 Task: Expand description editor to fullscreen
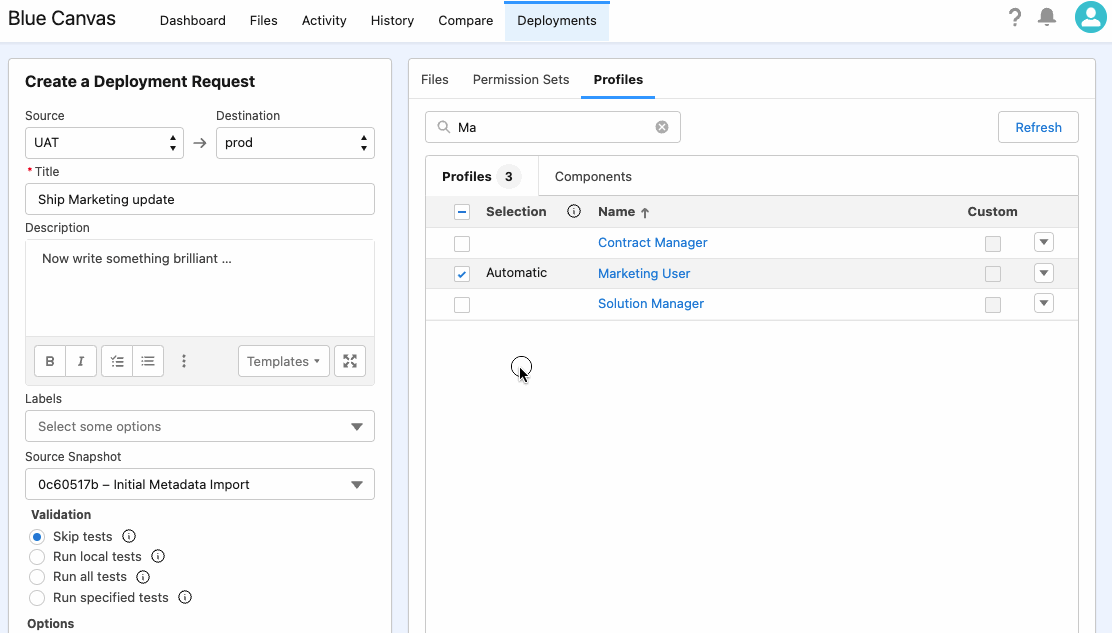tap(350, 362)
